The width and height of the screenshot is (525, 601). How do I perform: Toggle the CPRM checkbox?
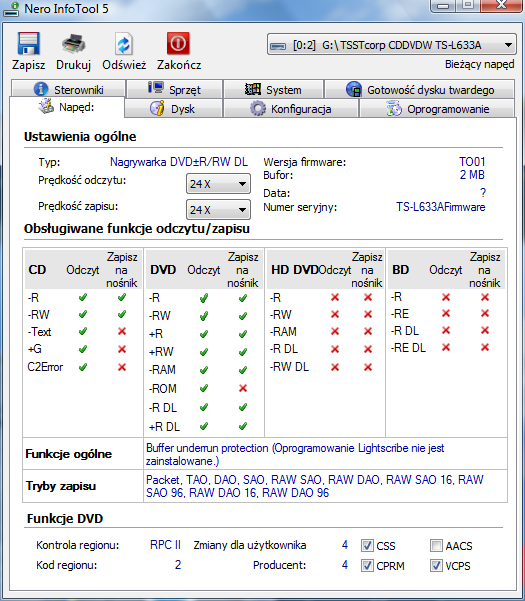point(367,565)
